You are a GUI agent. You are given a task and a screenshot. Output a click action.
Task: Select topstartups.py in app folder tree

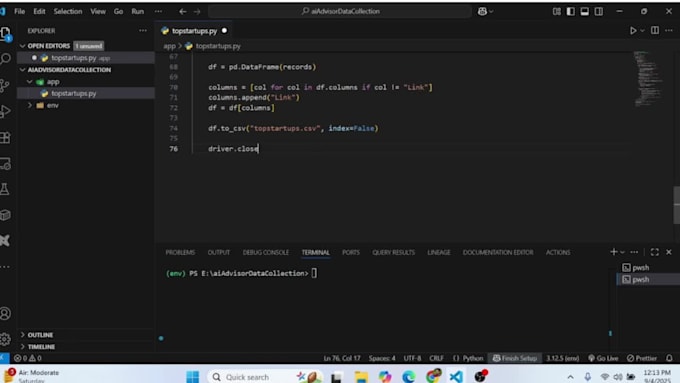[x=73, y=93]
